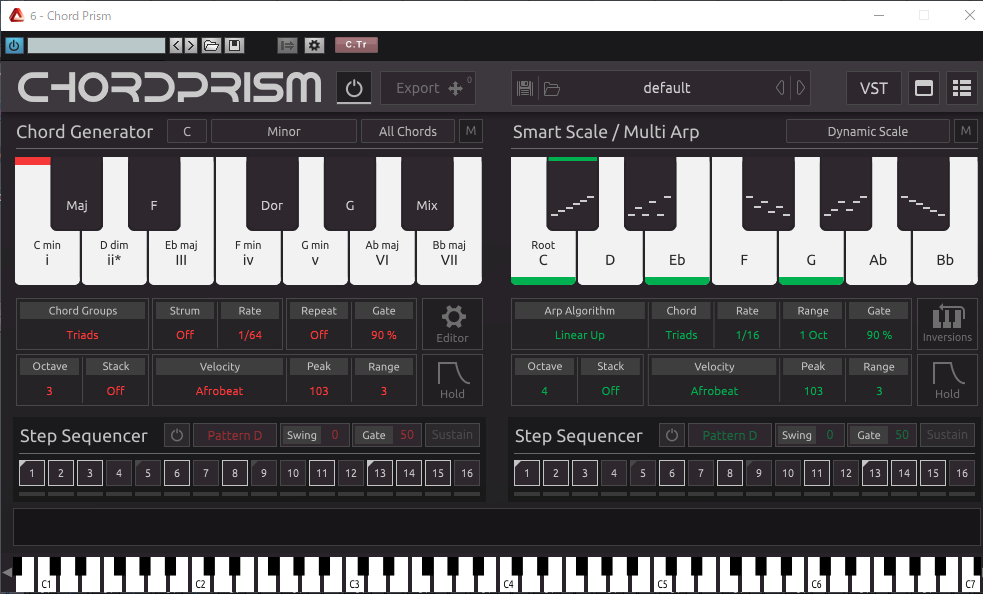Change the Chord Generator Stack value Off

[115, 391]
